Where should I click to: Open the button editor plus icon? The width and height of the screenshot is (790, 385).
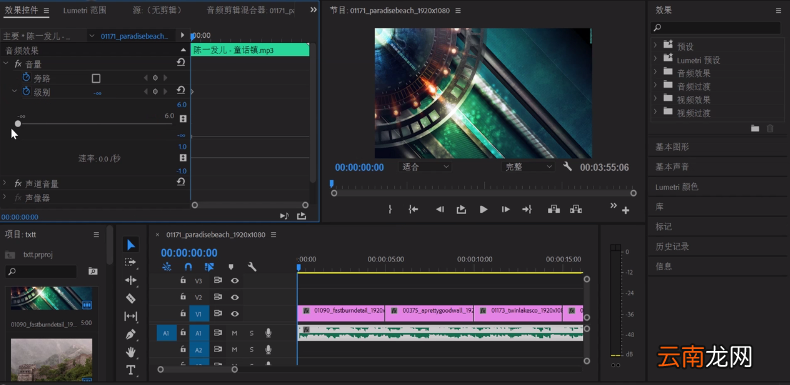tap(625, 211)
